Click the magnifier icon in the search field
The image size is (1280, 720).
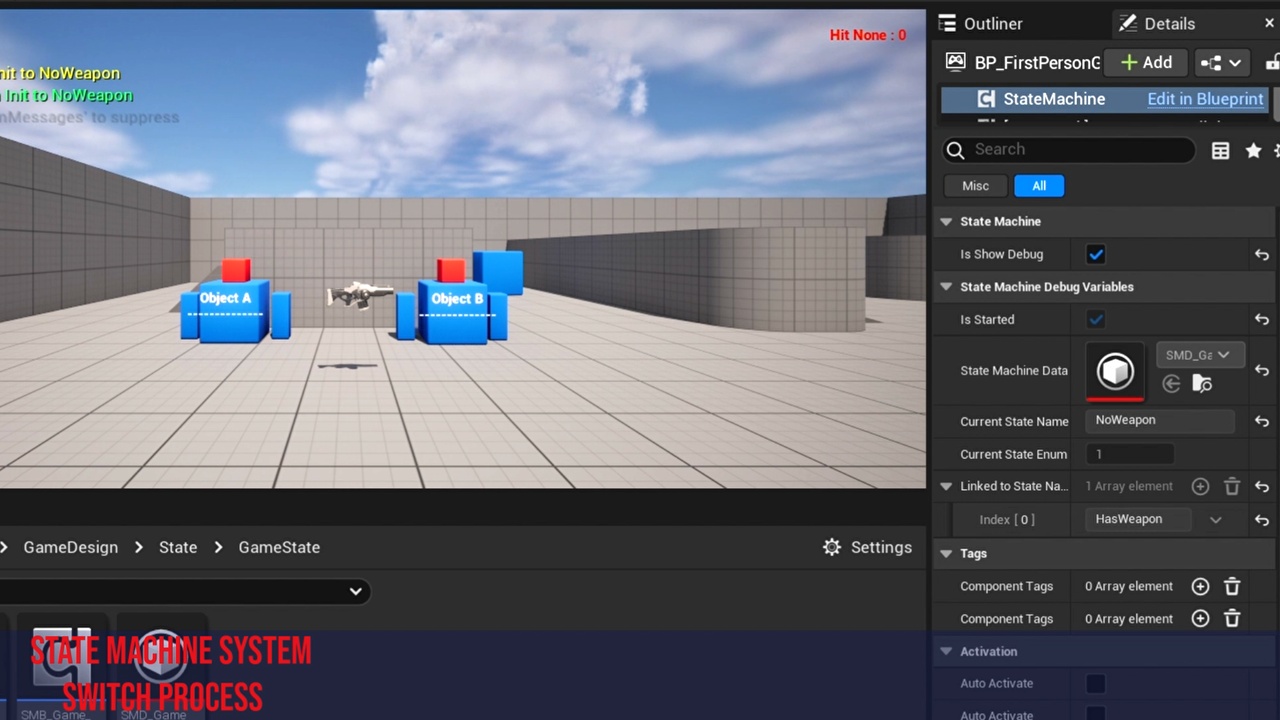tap(956, 150)
